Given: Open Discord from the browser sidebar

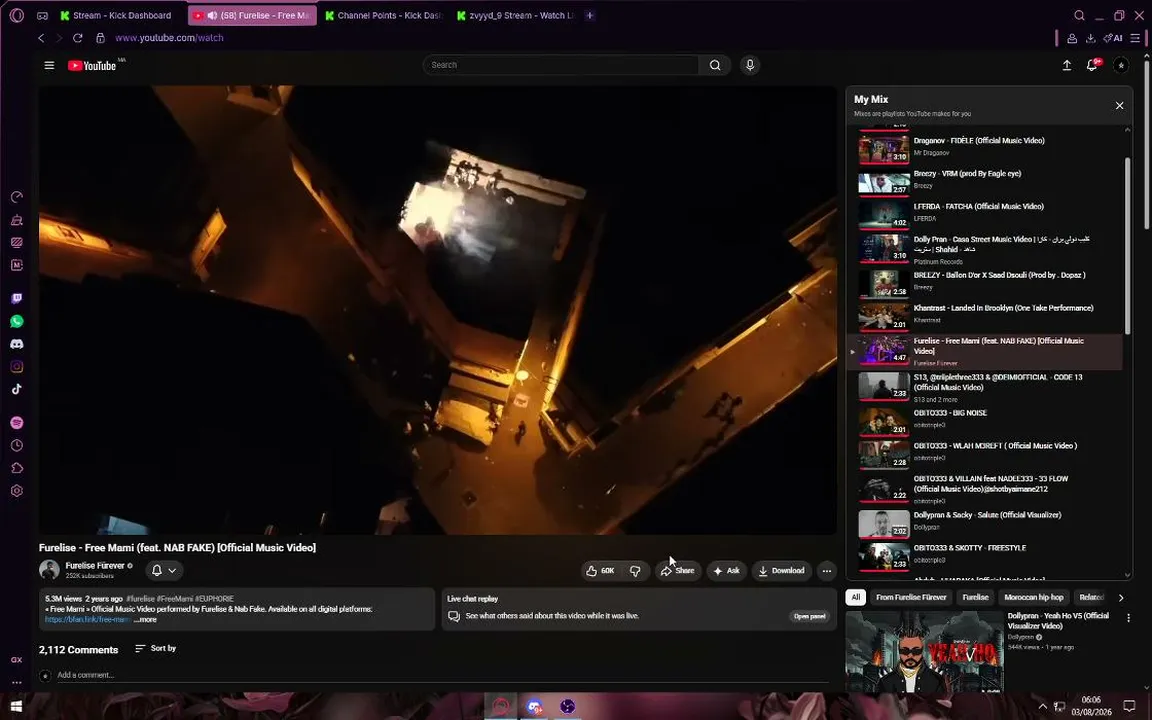Looking at the screenshot, I should pyautogui.click(x=17, y=344).
